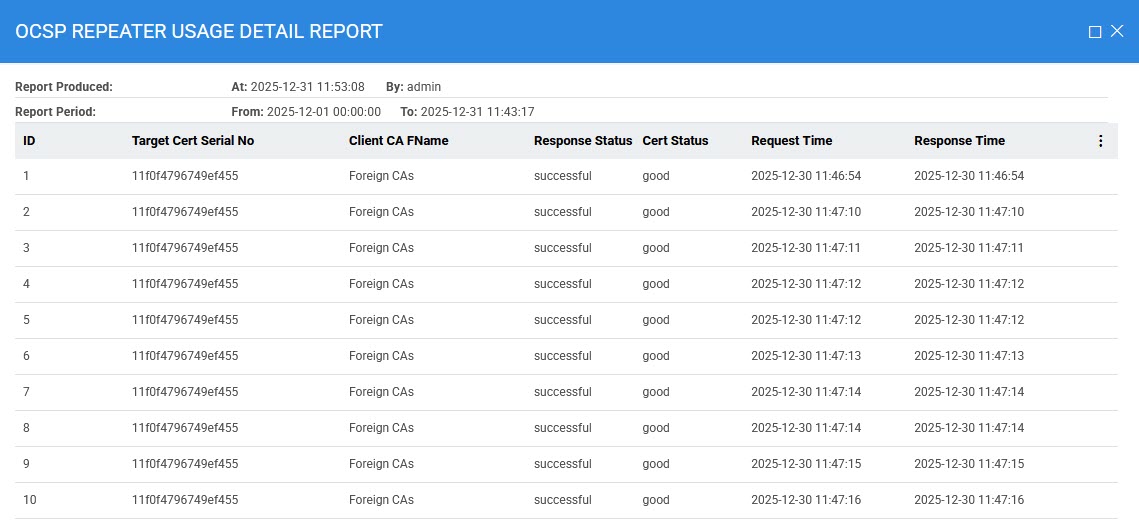This screenshot has width=1139, height=523.
Task: Select the ID cell of row 7
Action: 27,392
